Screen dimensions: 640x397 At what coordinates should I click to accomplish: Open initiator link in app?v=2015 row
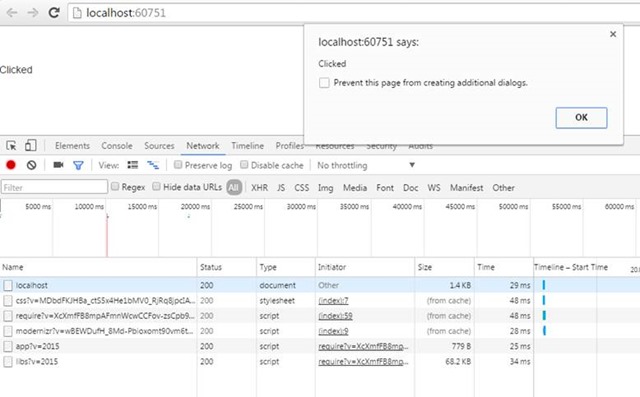click(x=363, y=346)
